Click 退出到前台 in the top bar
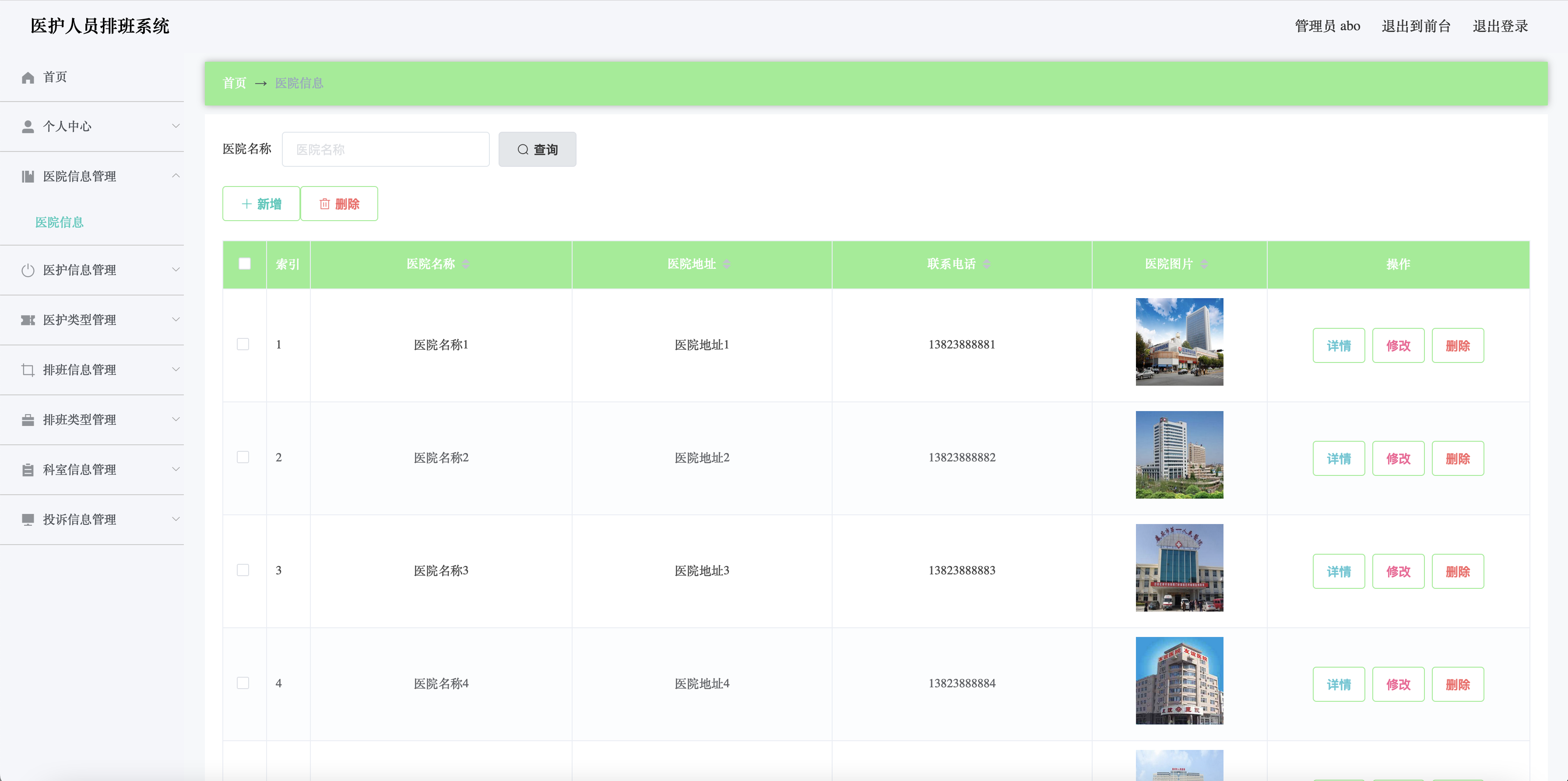Image resolution: width=1568 pixels, height=781 pixels. tap(1417, 26)
